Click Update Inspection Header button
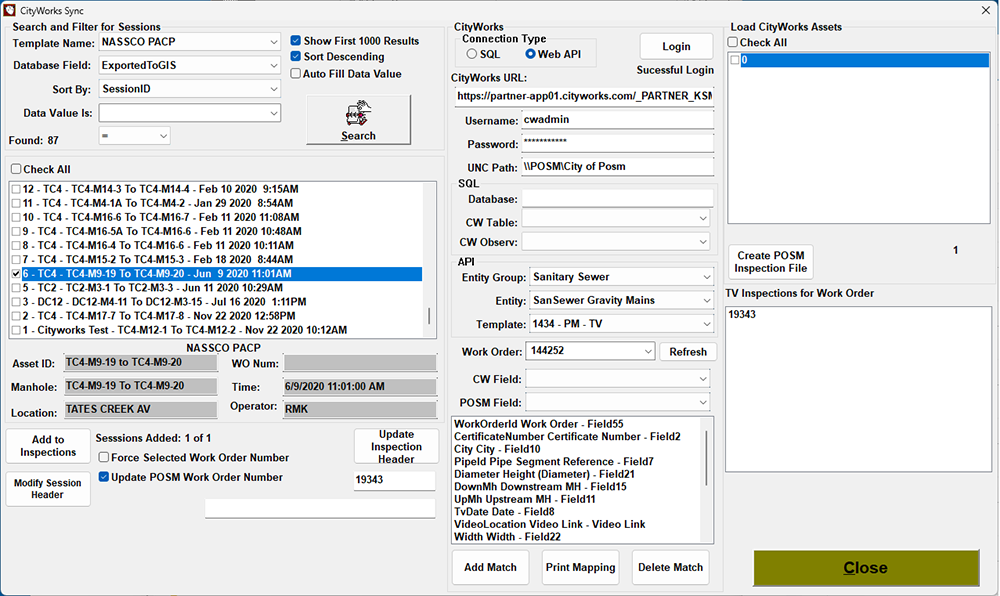 [x=396, y=446]
